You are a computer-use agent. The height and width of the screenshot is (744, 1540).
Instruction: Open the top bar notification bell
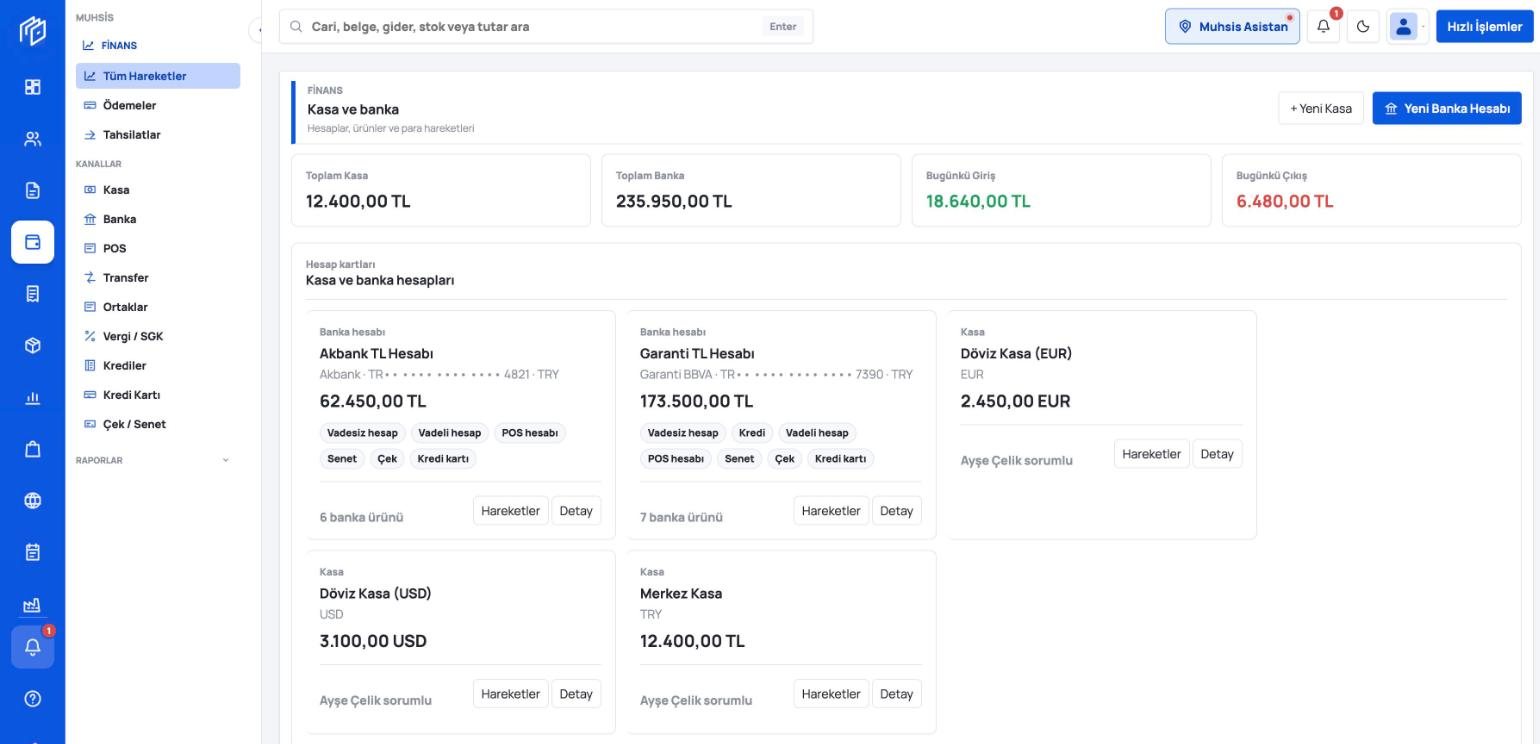point(1323,27)
